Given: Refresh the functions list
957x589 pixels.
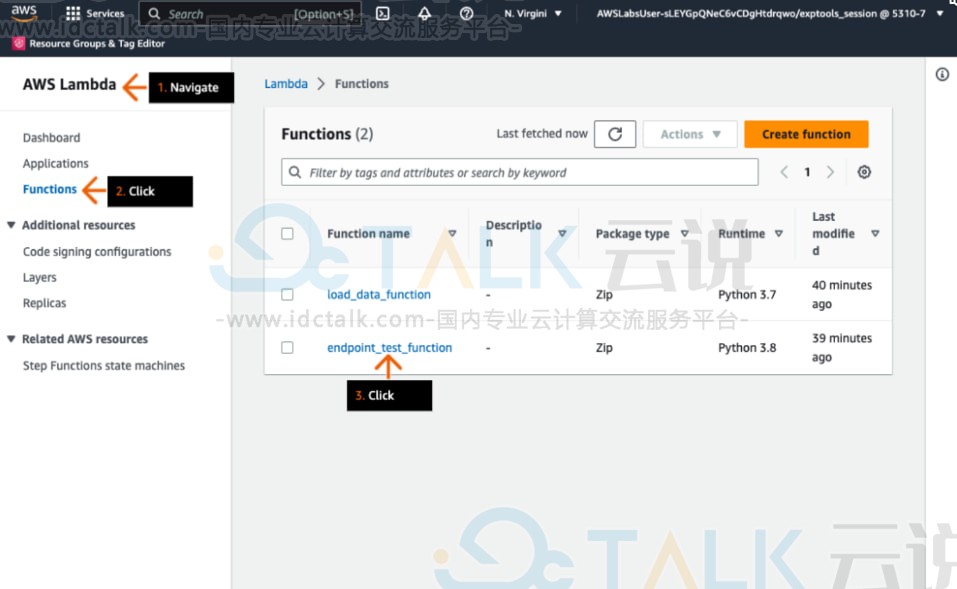Looking at the screenshot, I should 615,134.
